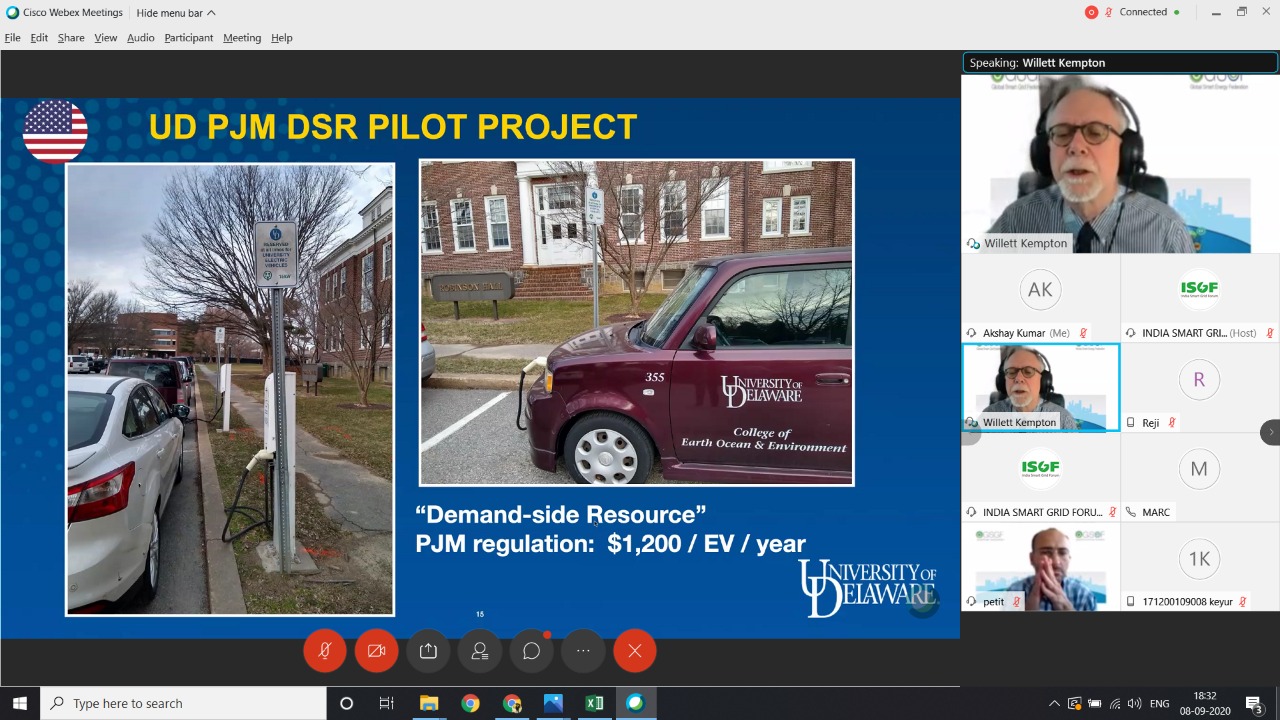The height and width of the screenshot is (720, 1280).
Task: Select Reji participant tile
Action: (1200, 387)
